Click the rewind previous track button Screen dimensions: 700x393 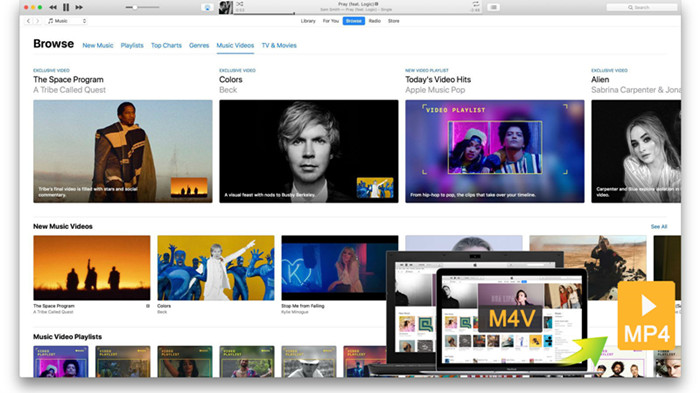coord(53,7)
